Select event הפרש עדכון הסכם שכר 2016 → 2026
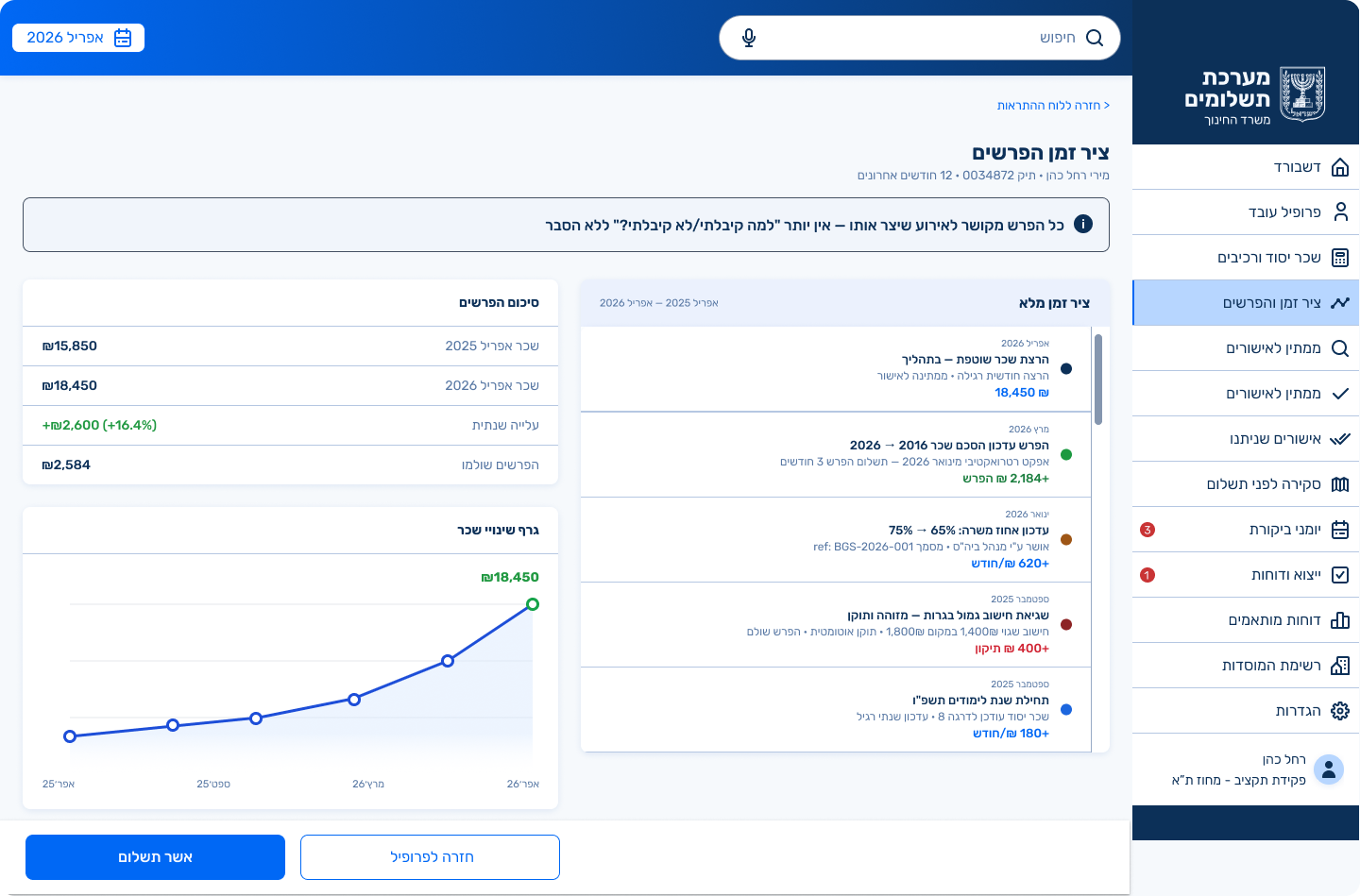 836,455
